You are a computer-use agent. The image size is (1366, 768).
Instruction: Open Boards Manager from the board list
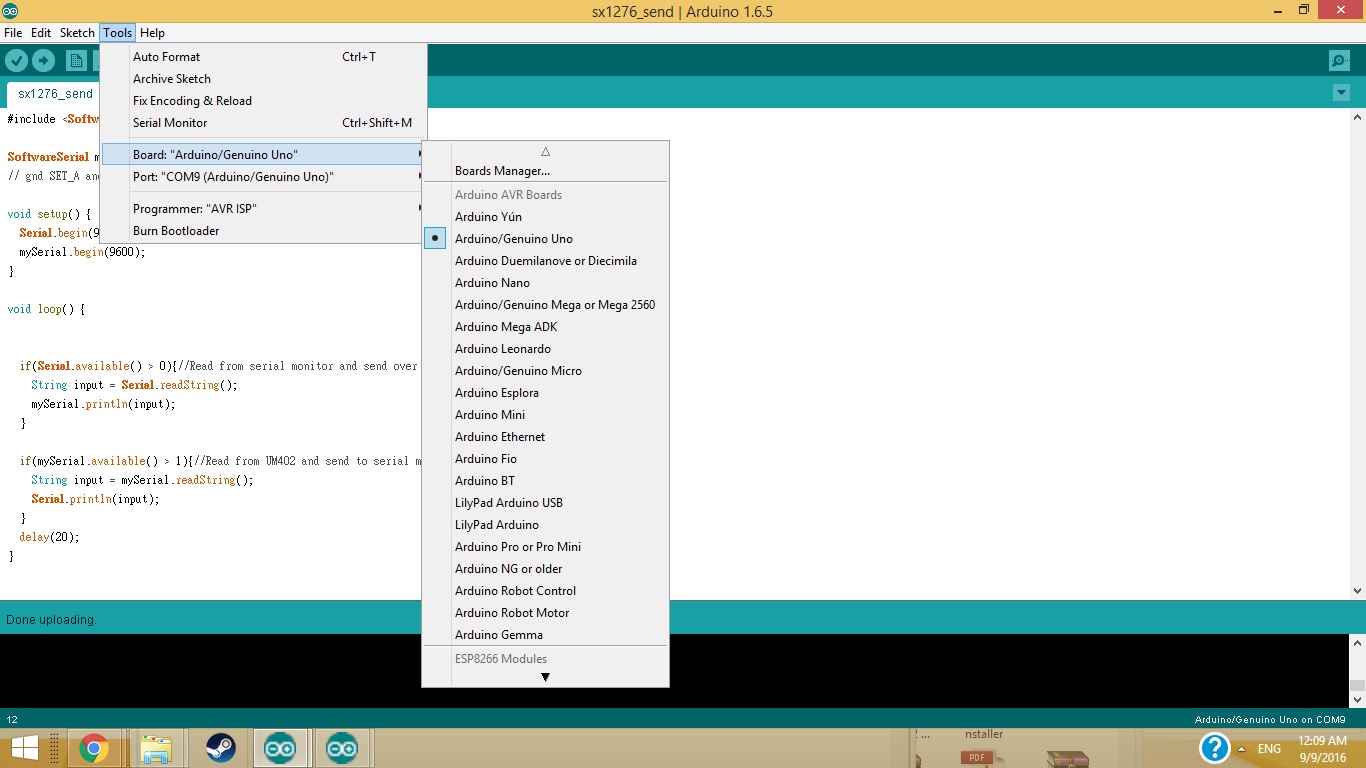tap(501, 170)
